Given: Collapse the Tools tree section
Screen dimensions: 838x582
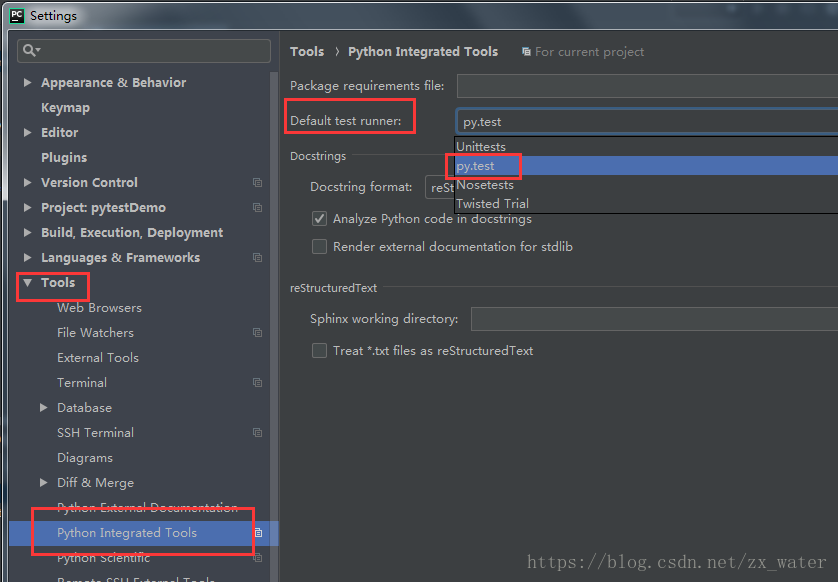Looking at the screenshot, I should tap(28, 282).
